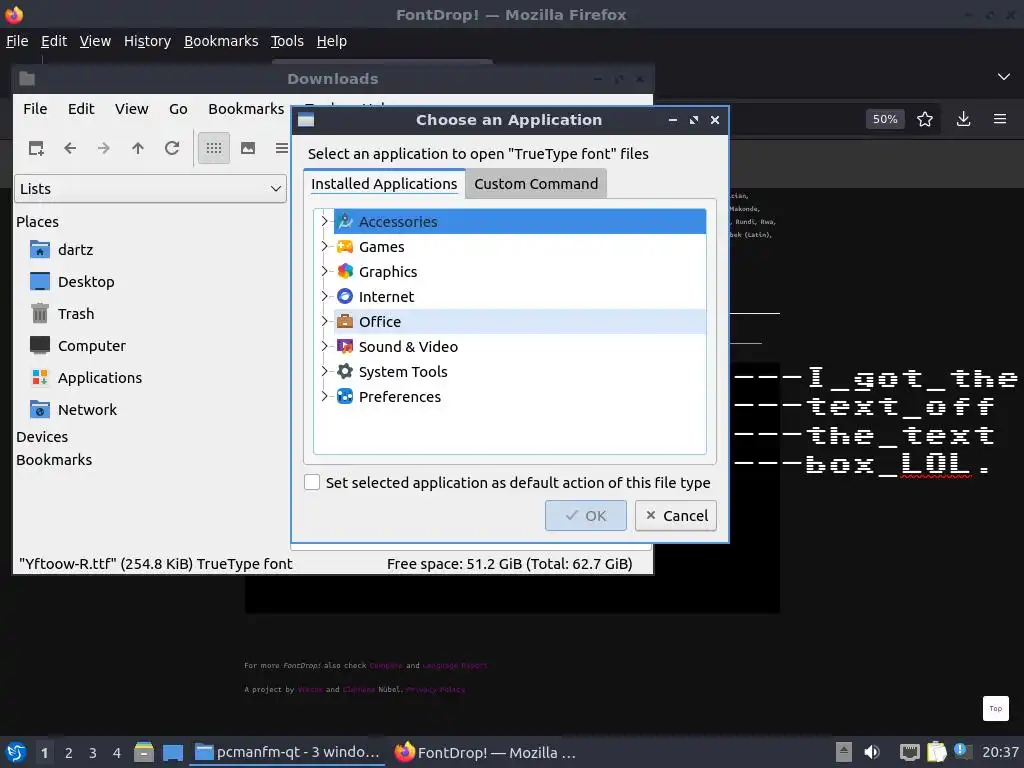This screenshot has height=768, width=1024.
Task: Click the volume icon in system tray
Action: [872, 752]
